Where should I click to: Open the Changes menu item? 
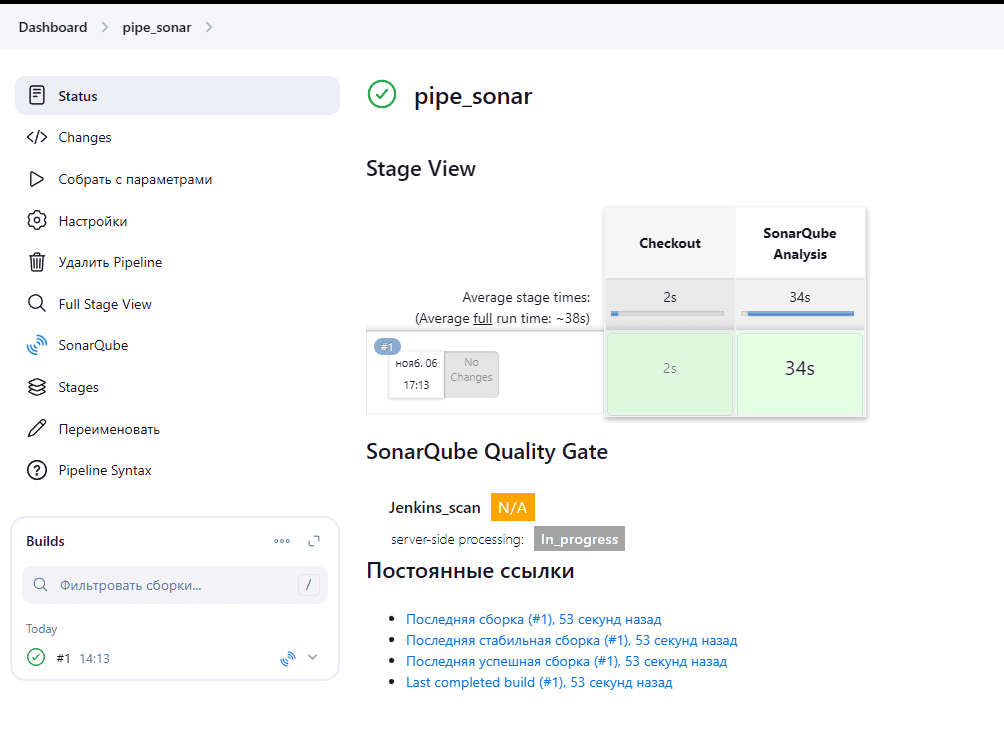pos(85,138)
